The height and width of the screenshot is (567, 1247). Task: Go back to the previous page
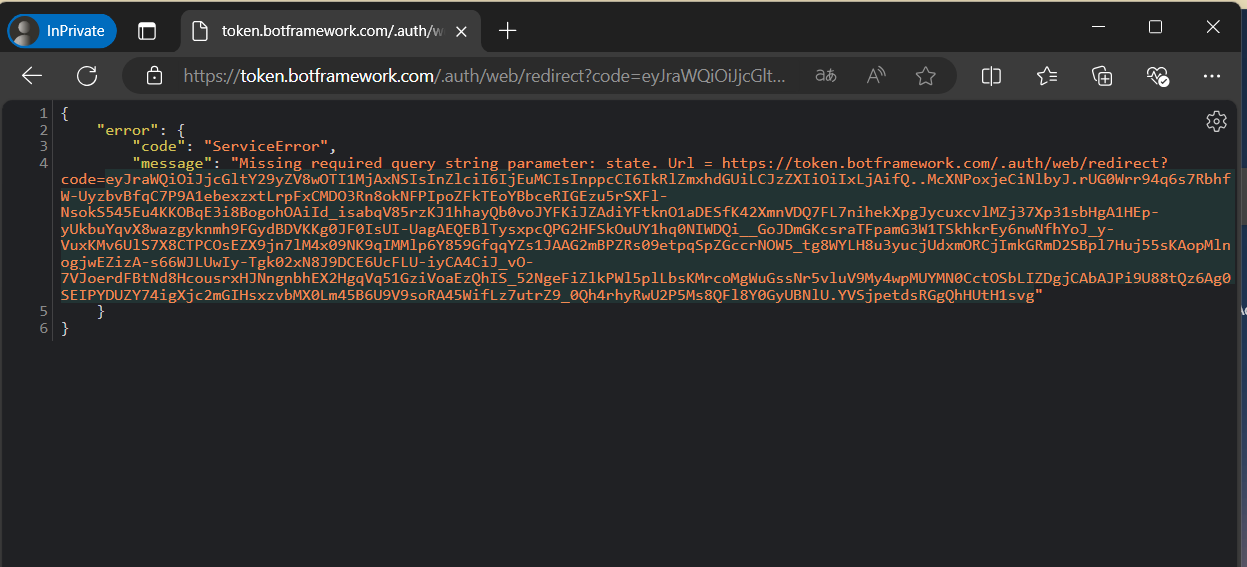click(32, 76)
